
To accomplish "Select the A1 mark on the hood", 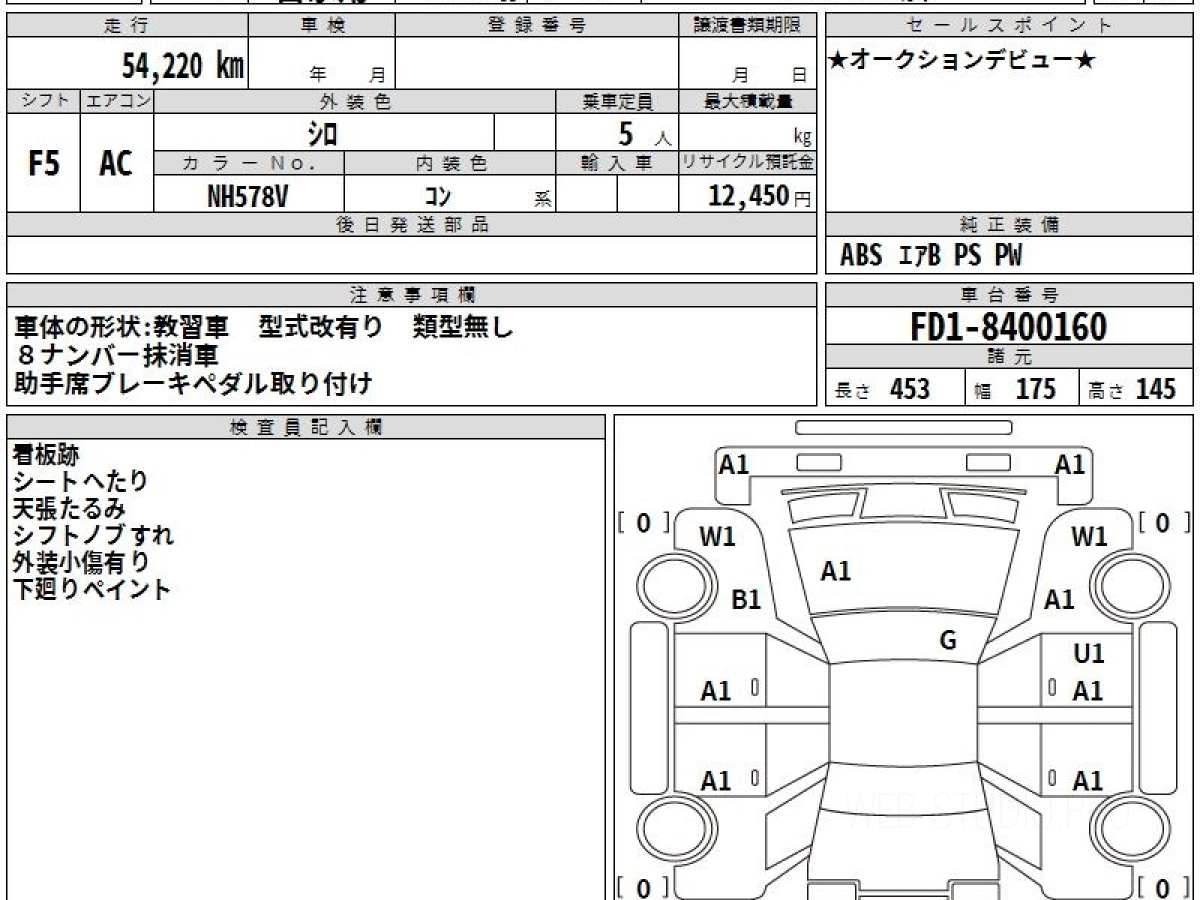I will (x=836, y=571).
